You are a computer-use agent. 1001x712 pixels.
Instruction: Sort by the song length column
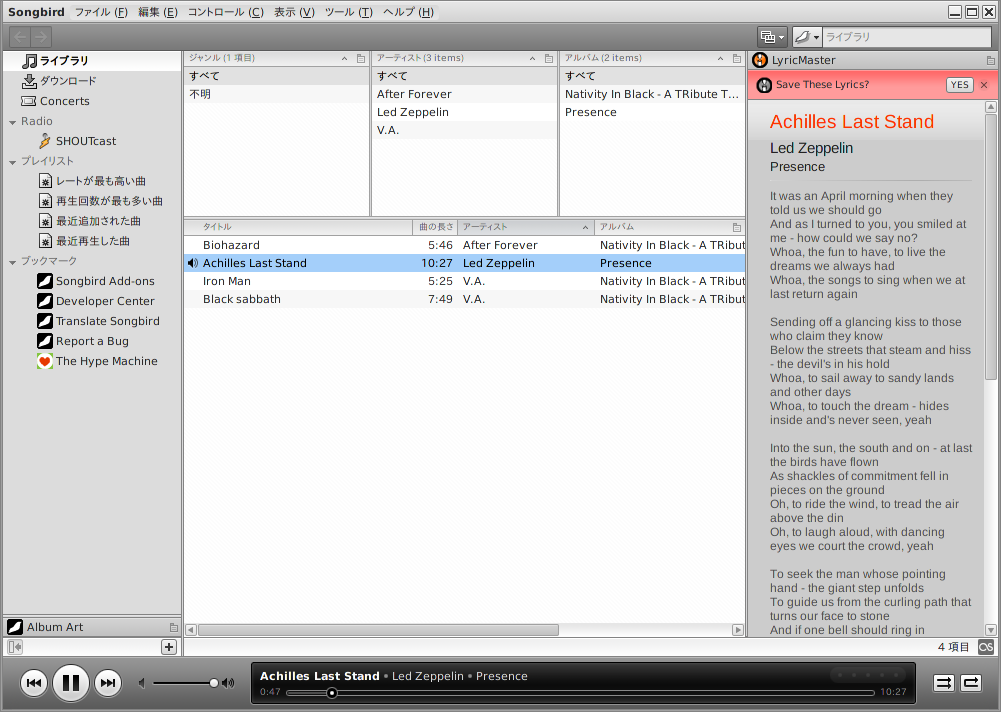[x=435, y=227]
